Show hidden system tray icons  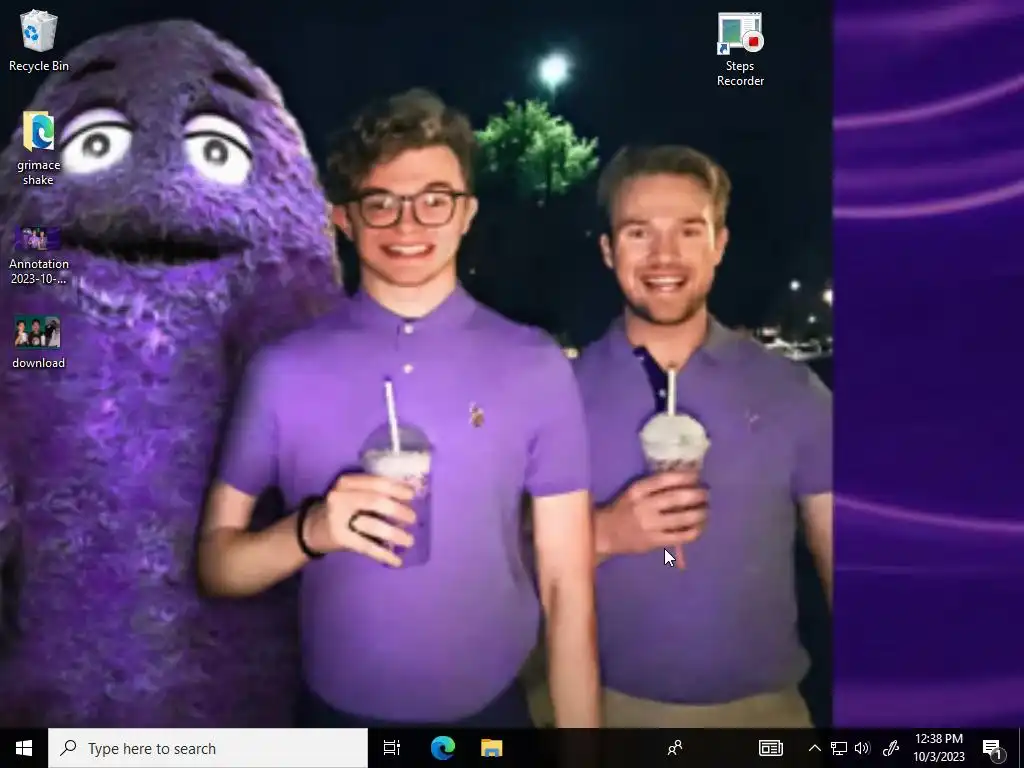click(814, 748)
